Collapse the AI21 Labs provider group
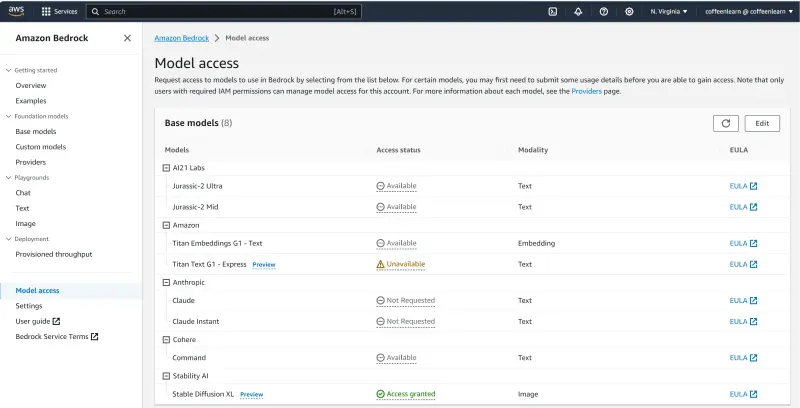Viewport: 800px width, 408px height. [x=166, y=167]
